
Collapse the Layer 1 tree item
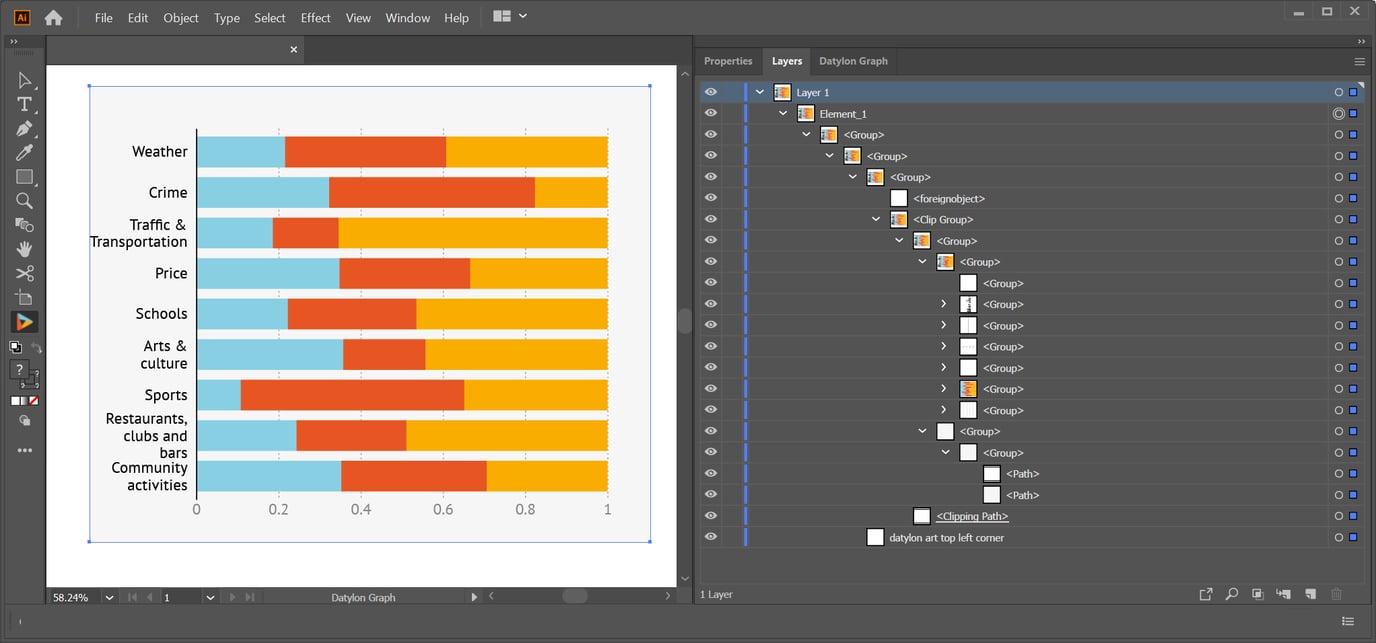[x=759, y=91]
